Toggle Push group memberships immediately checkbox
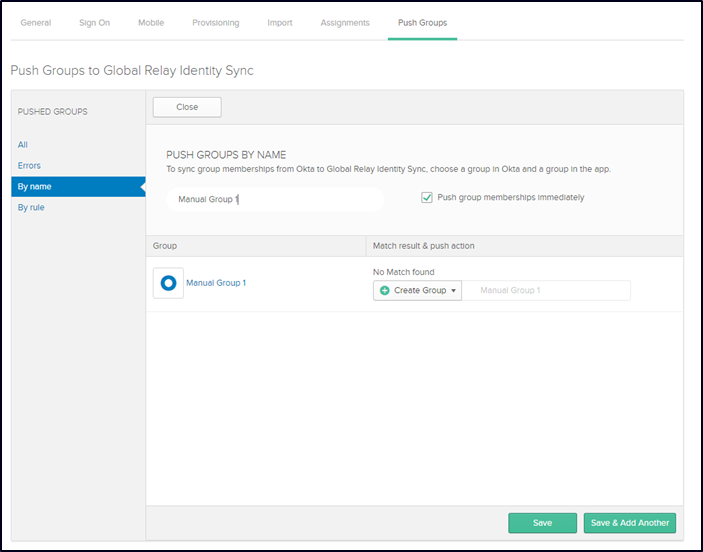Viewport: 703px width, 552px height. 427,197
